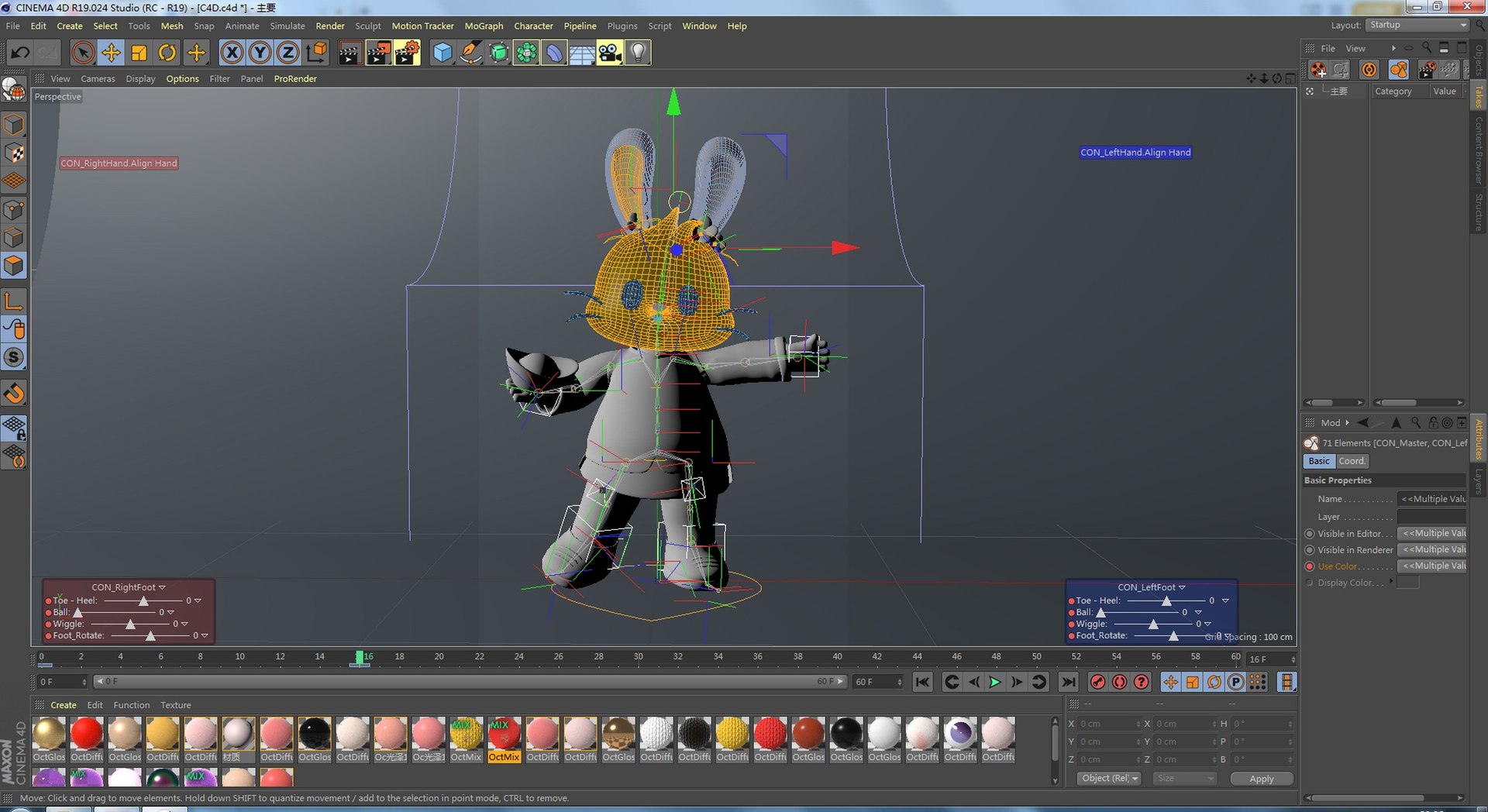Click the Apply button
The height and width of the screenshot is (812, 1488).
[x=1262, y=779]
